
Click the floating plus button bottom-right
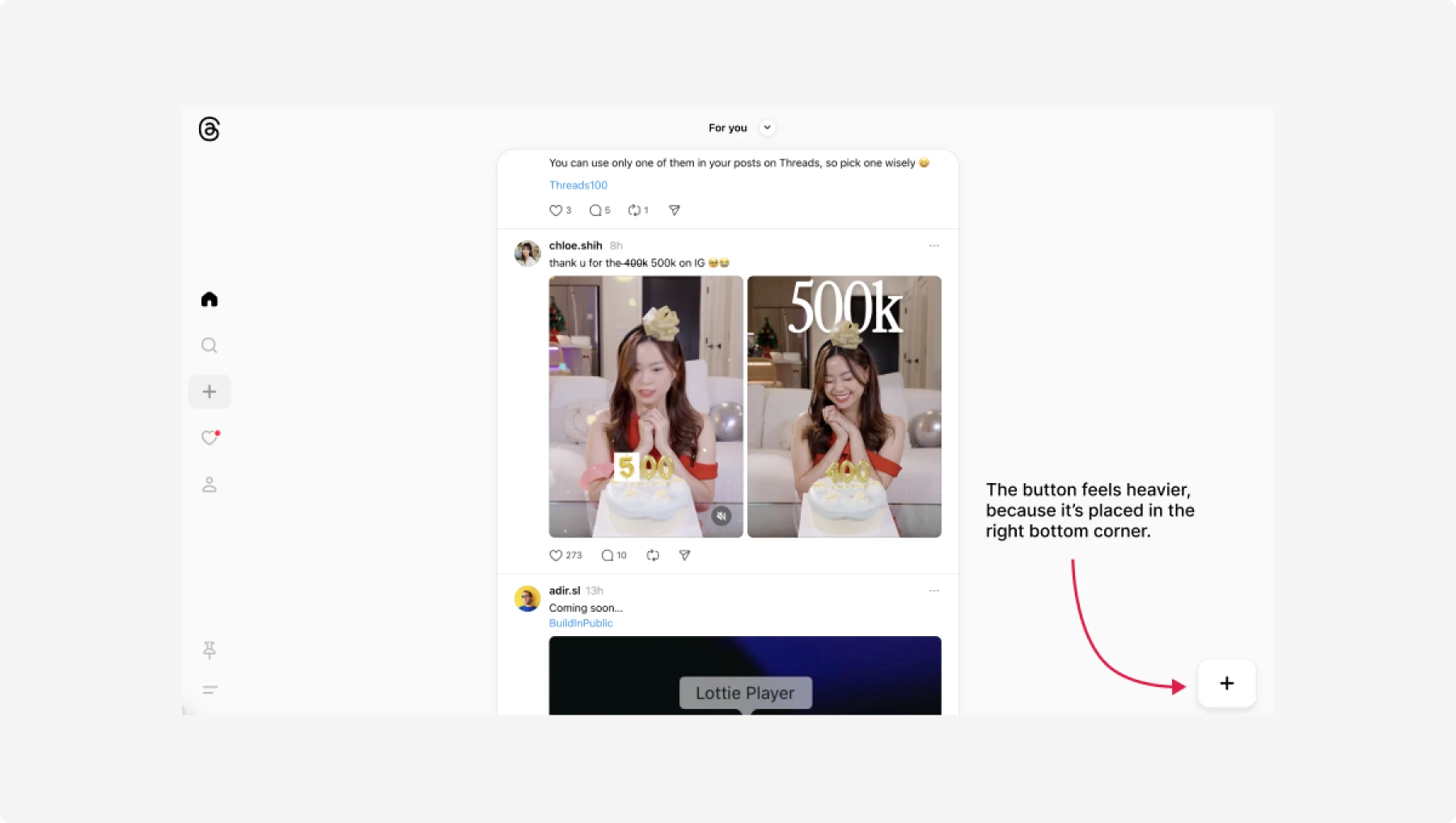pos(1226,684)
